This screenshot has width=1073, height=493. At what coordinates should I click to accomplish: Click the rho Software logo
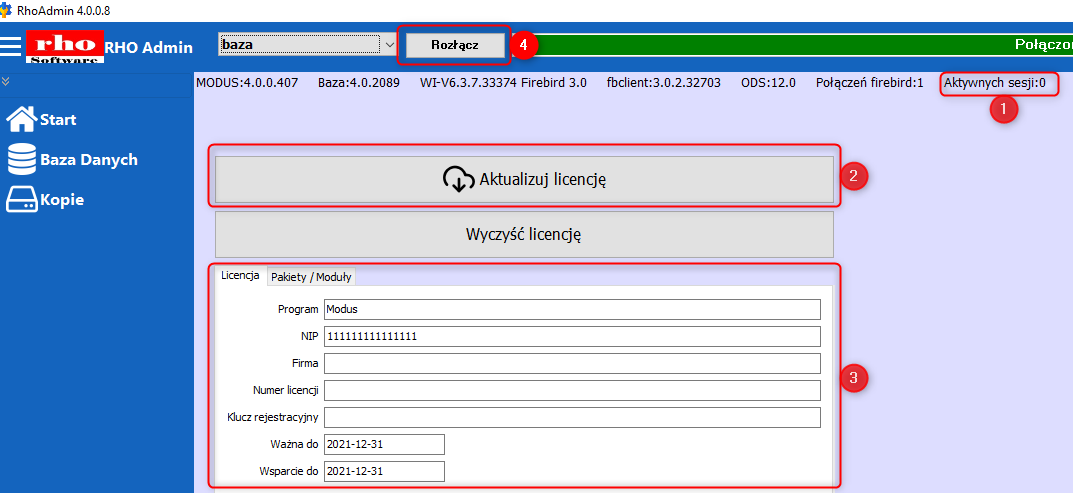coord(65,47)
